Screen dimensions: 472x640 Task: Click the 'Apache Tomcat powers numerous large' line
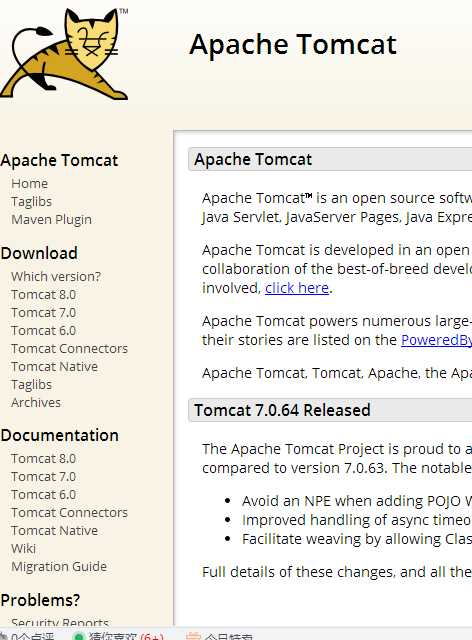pyautogui.click(x=337, y=321)
